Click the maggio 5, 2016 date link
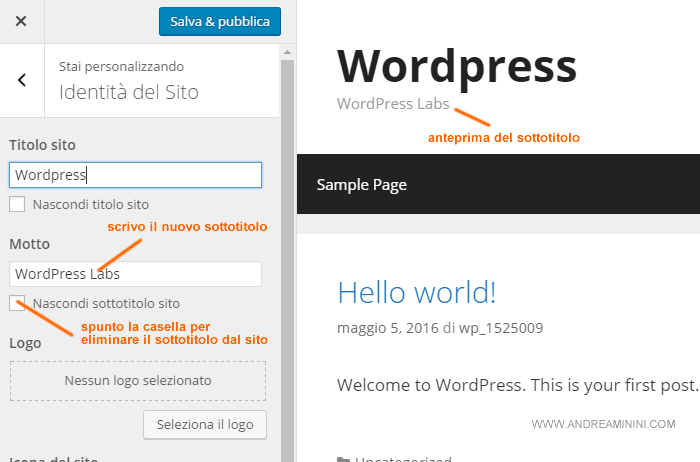The image size is (700, 462). pos(388,328)
